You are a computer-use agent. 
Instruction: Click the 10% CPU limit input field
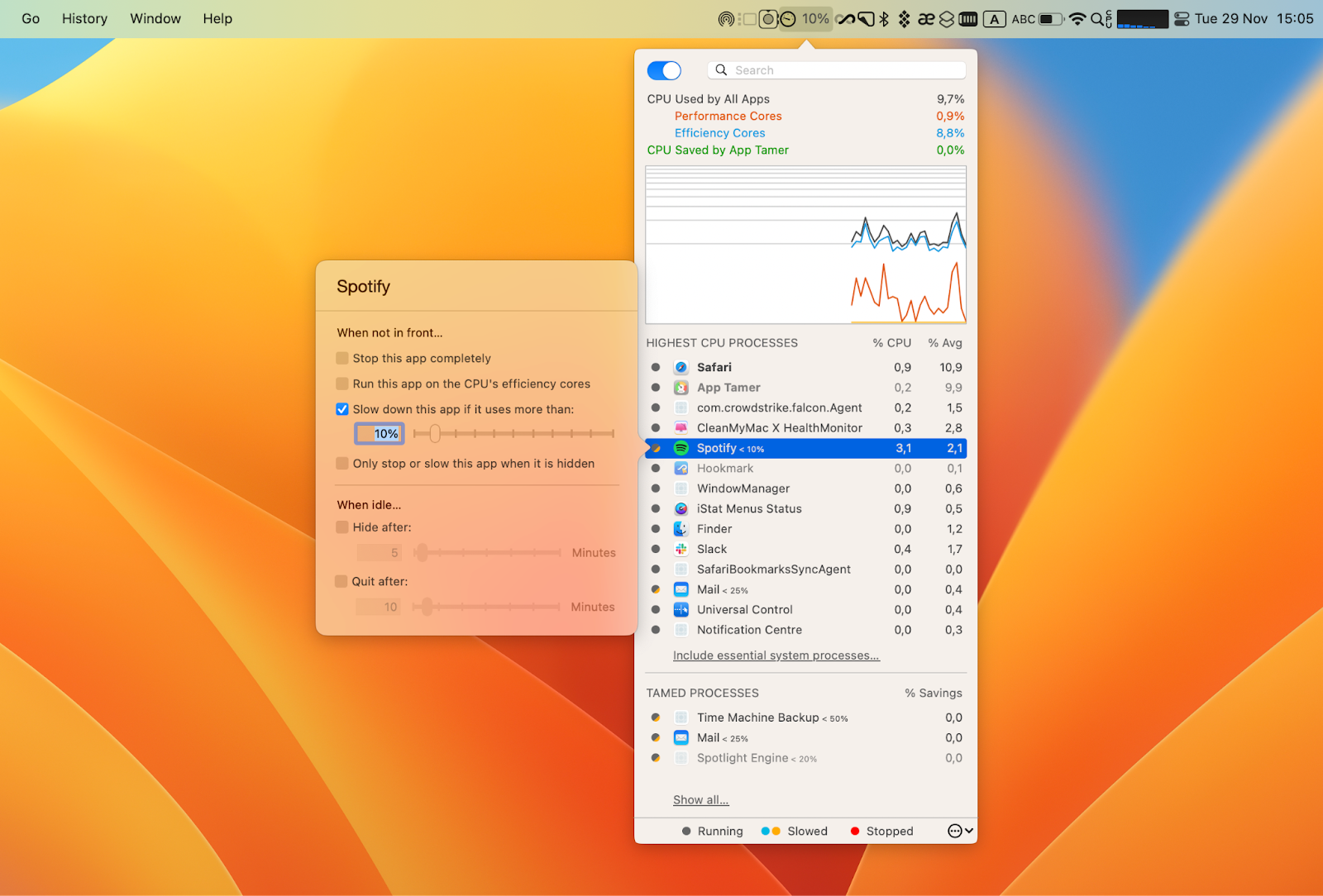tap(379, 434)
